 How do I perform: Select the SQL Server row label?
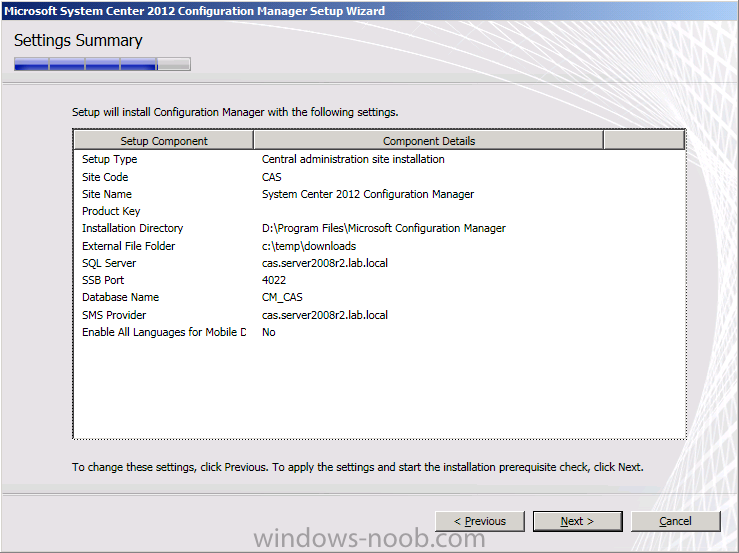point(109,263)
